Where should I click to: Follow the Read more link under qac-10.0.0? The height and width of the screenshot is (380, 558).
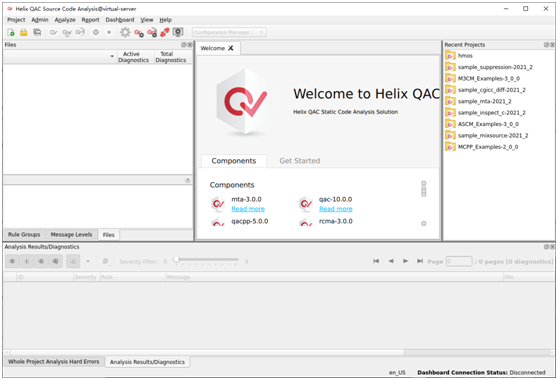(x=336, y=209)
